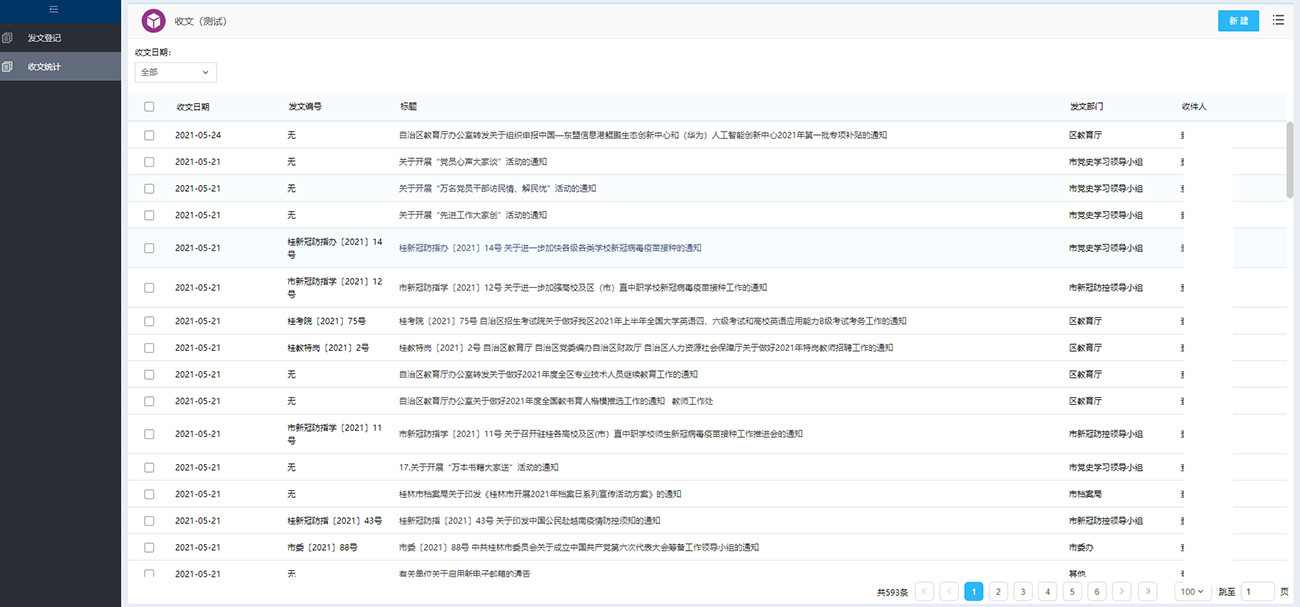Click the 新建 button
Image resolution: width=1300 pixels, height=607 pixels.
(x=1238, y=21)
